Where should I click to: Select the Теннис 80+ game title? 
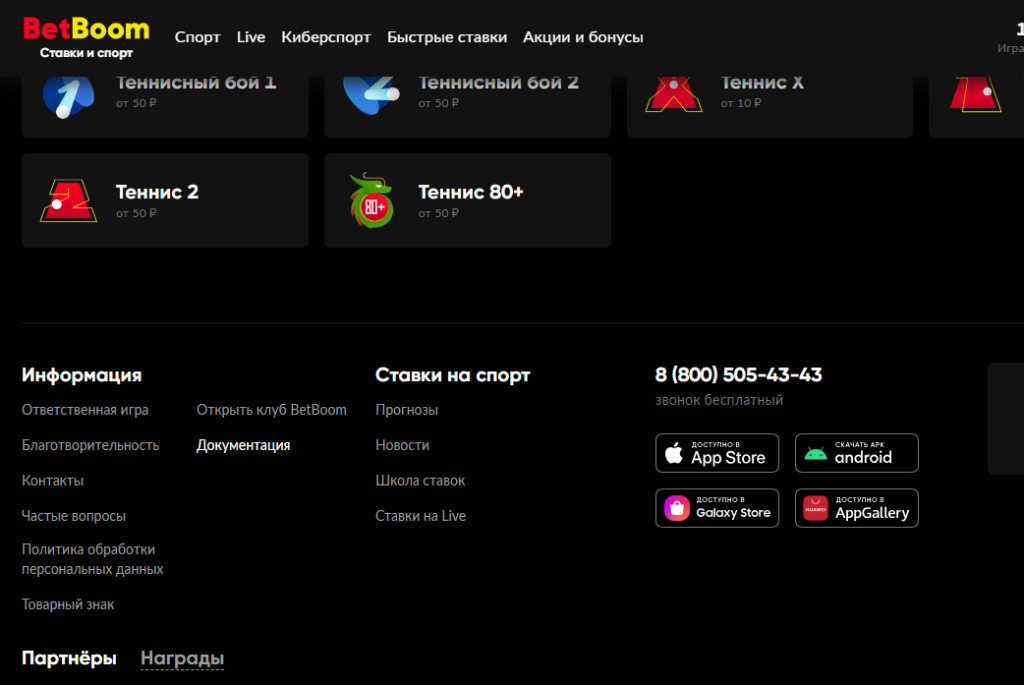[471, 192]
